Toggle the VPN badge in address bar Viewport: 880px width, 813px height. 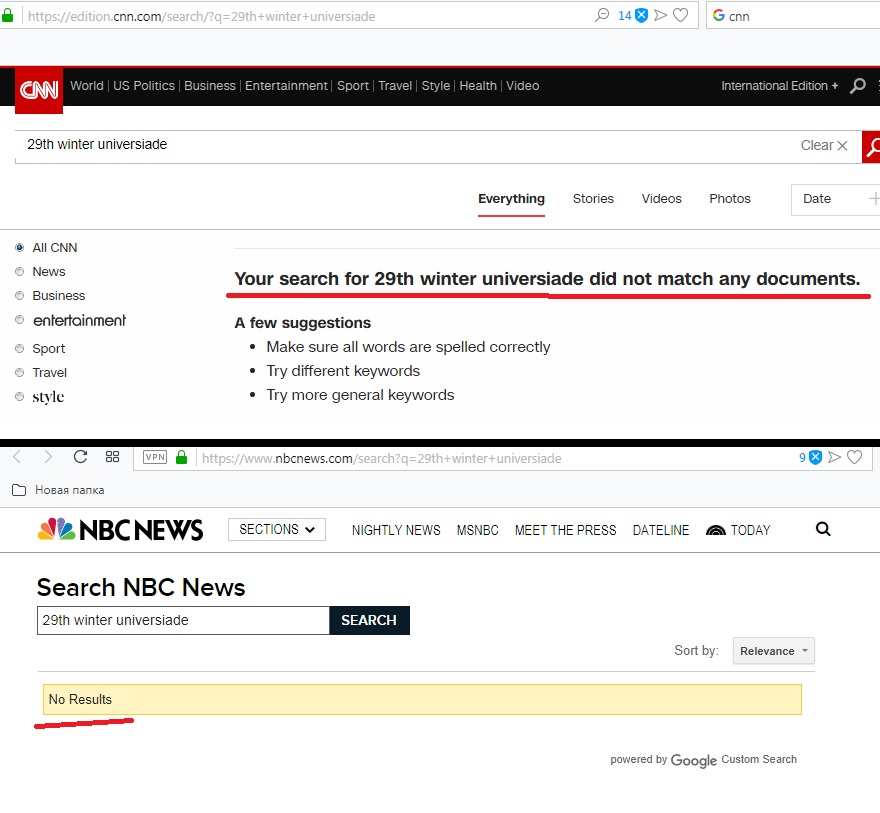(155, 457)
